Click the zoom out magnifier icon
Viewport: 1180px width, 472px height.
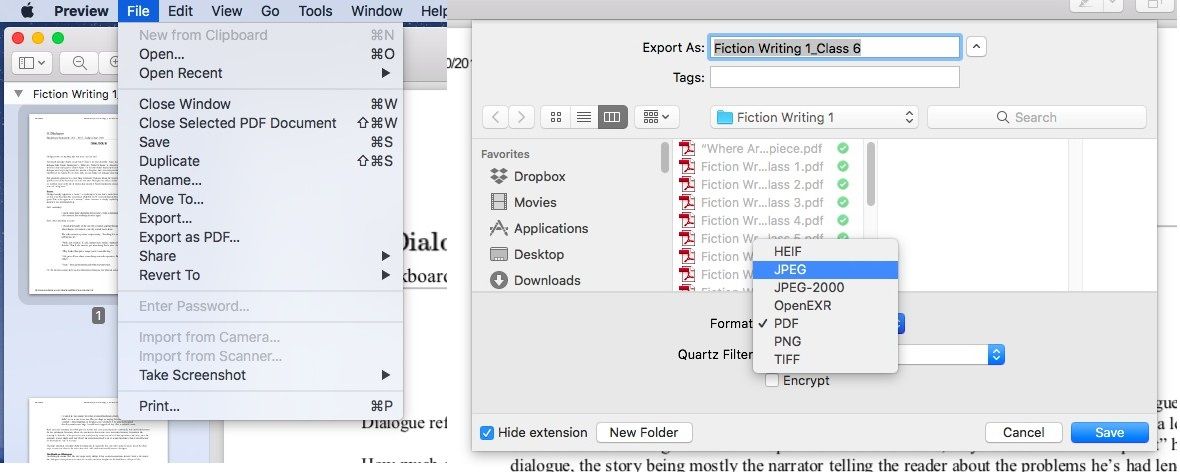tap(79, 63)
